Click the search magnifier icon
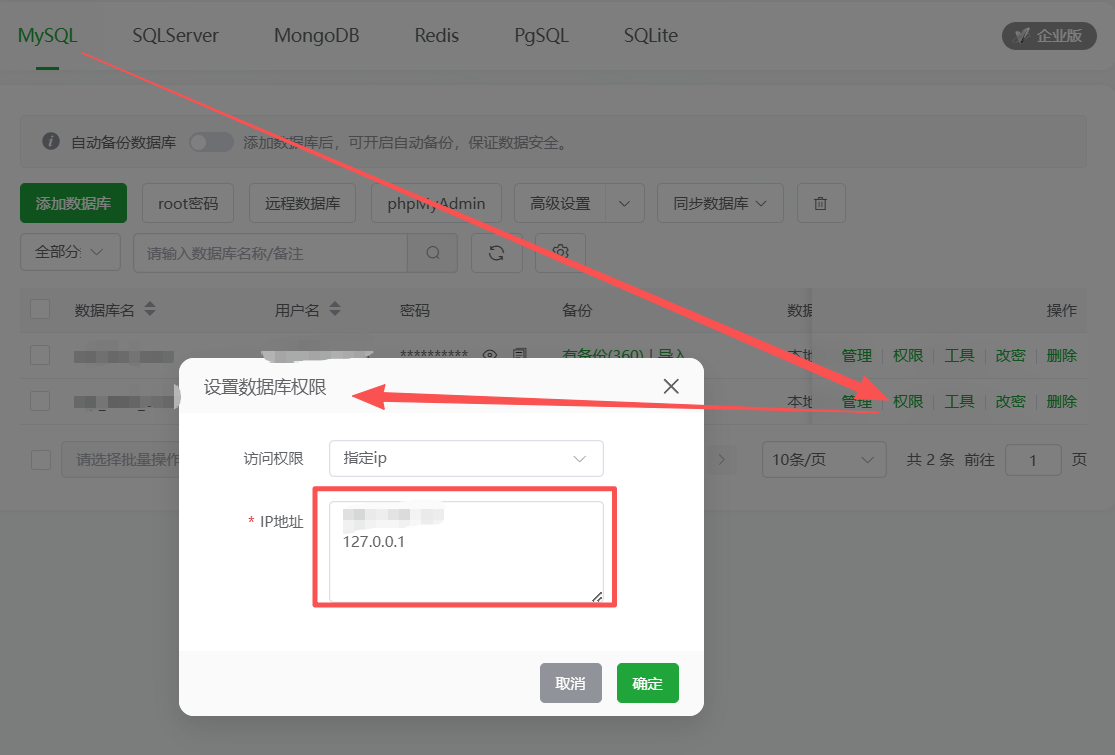 432,253
